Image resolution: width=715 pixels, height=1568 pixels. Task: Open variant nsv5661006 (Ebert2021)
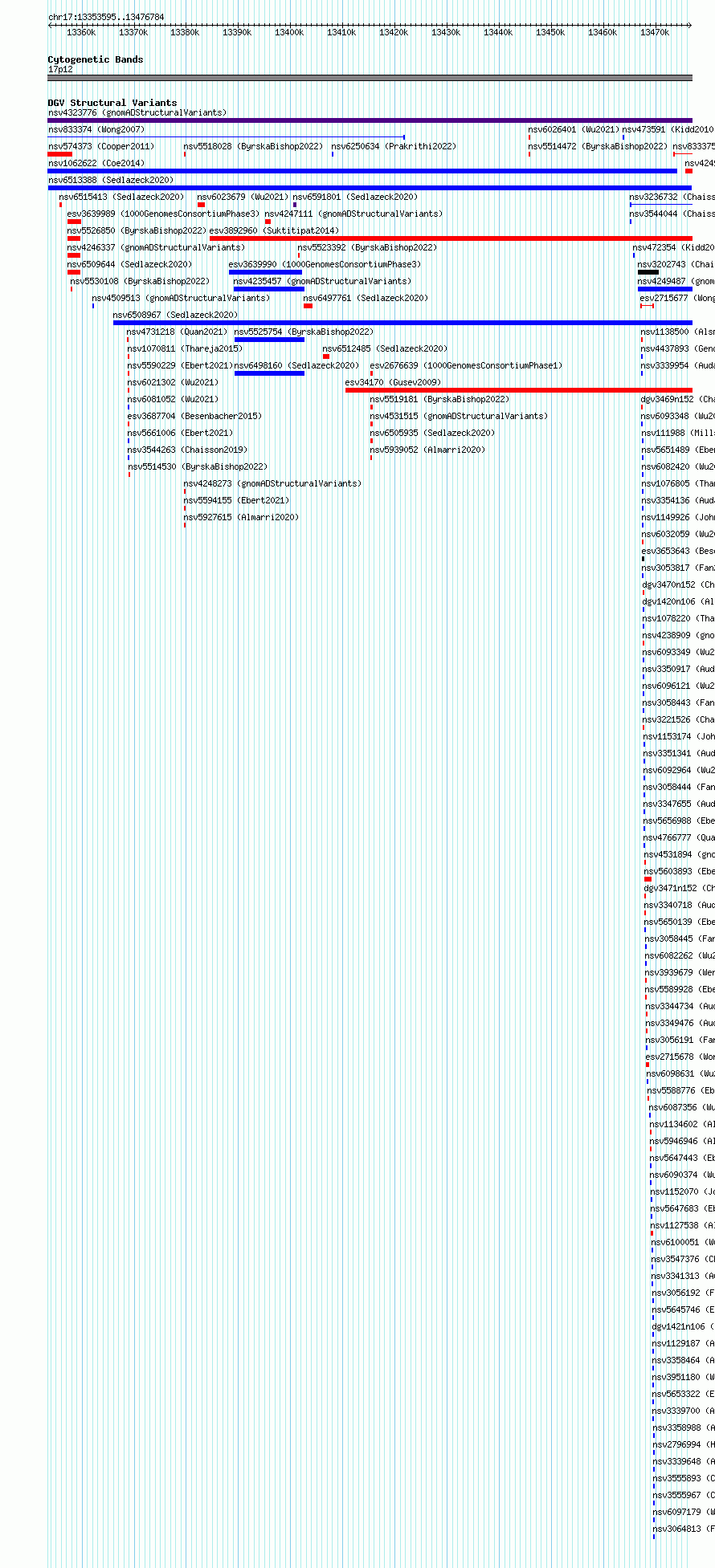[x=180, y=433]
